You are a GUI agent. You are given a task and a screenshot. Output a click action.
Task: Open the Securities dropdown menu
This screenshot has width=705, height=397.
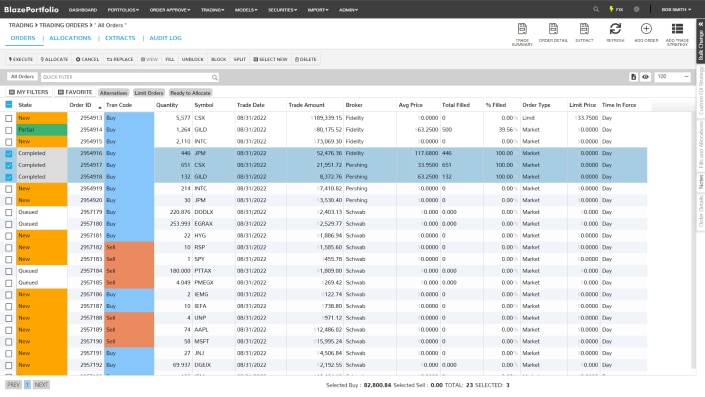(x=282, y=9)
